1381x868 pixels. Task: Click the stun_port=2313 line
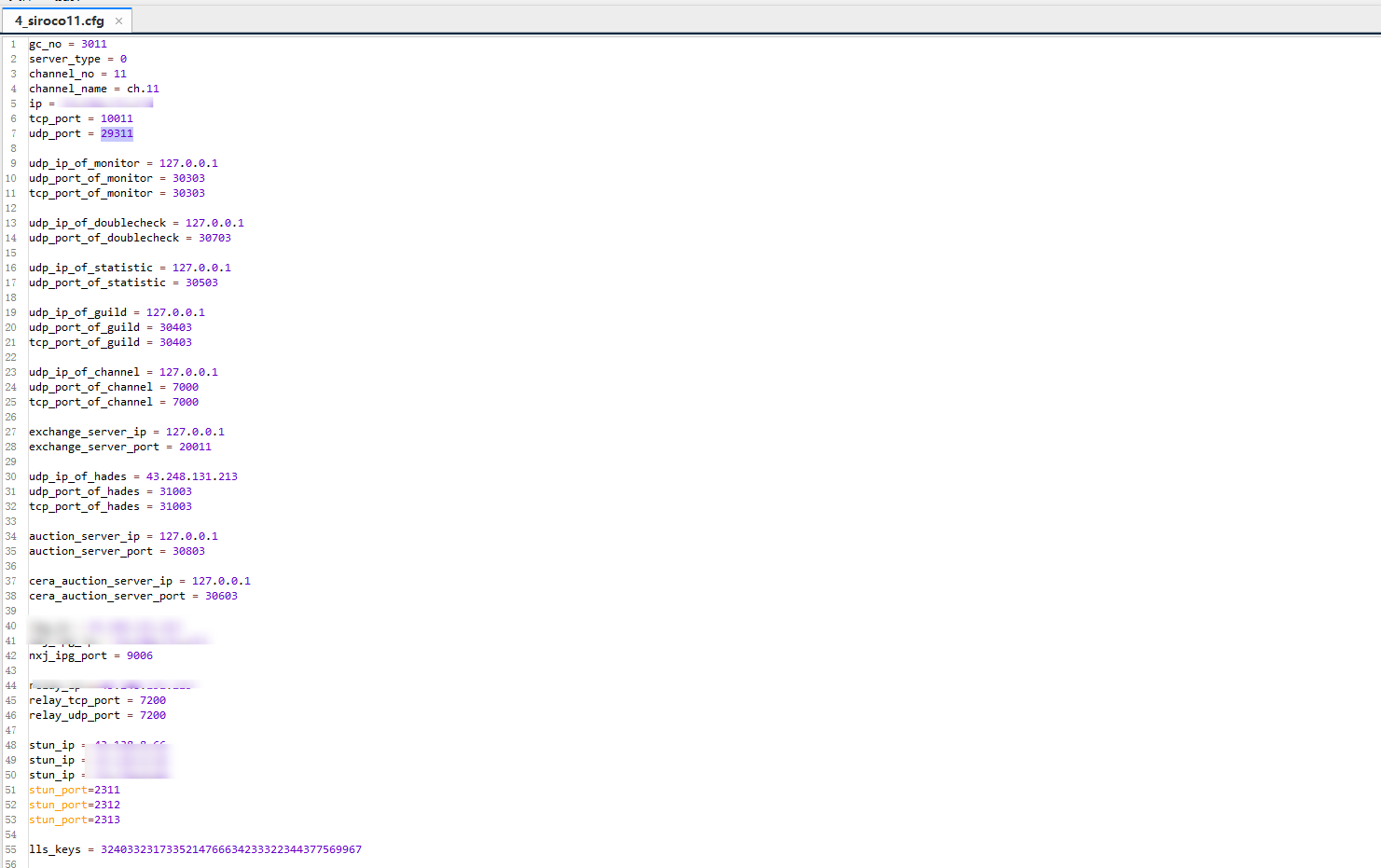pos(75,820)
